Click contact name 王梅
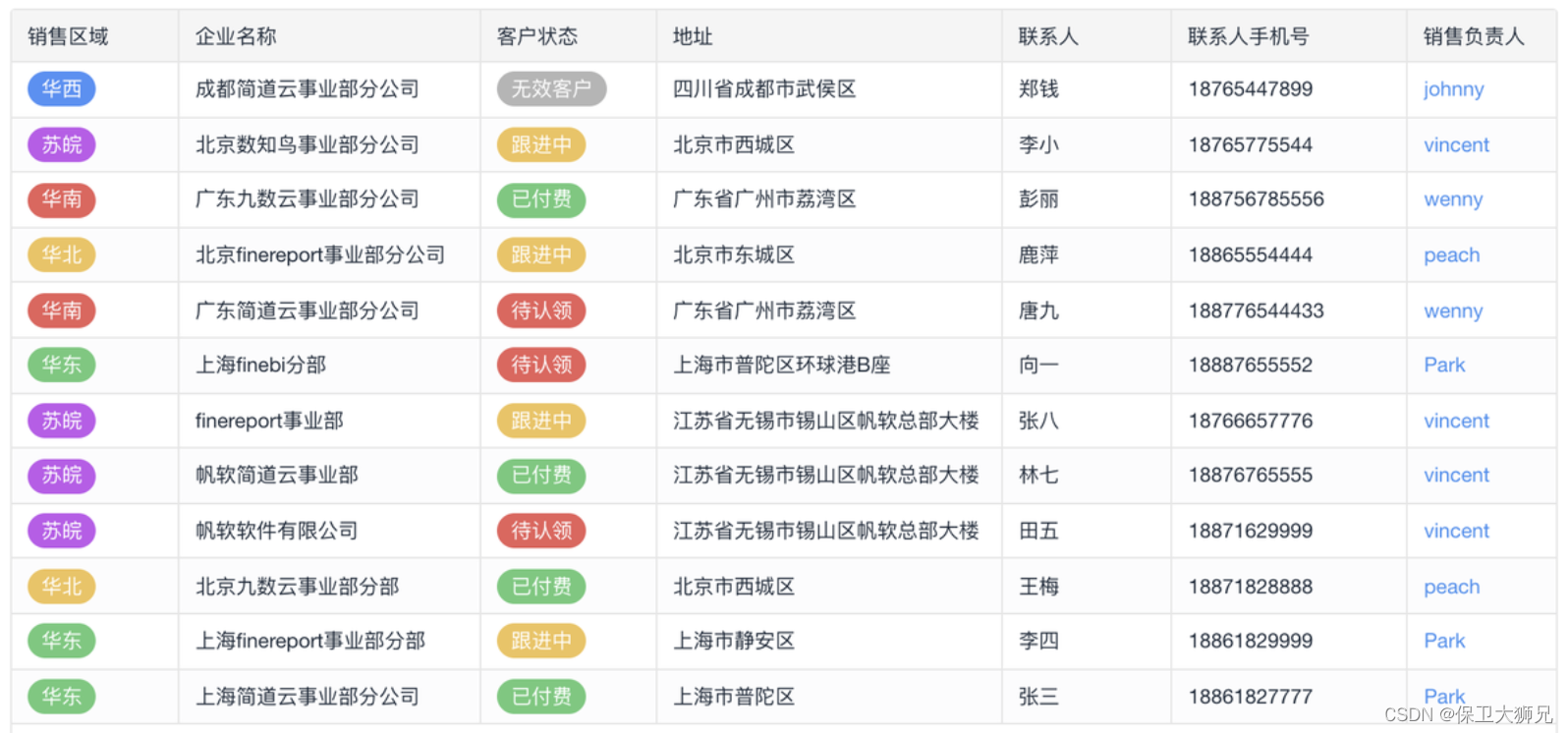The image size is (1568, 733). coord(1038,587)
